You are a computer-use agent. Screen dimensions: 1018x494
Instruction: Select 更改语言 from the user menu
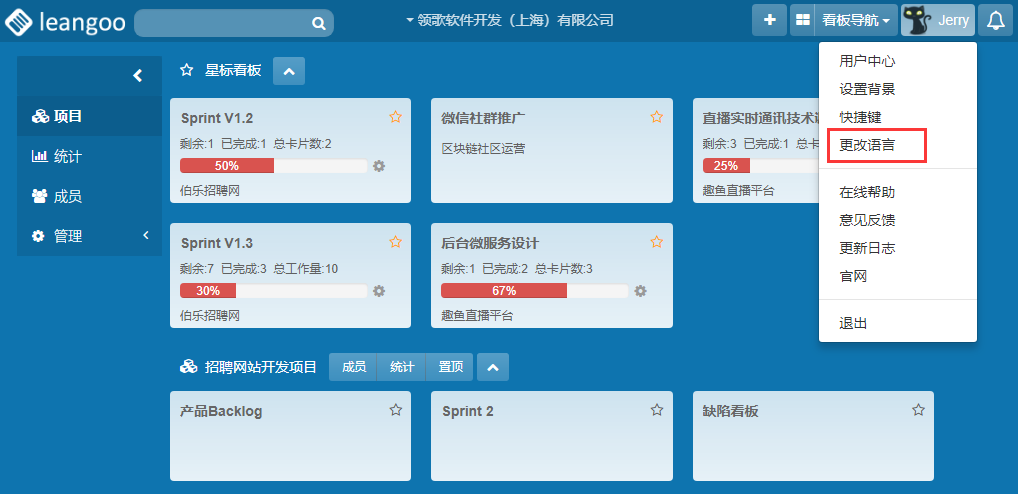[867, 145]
